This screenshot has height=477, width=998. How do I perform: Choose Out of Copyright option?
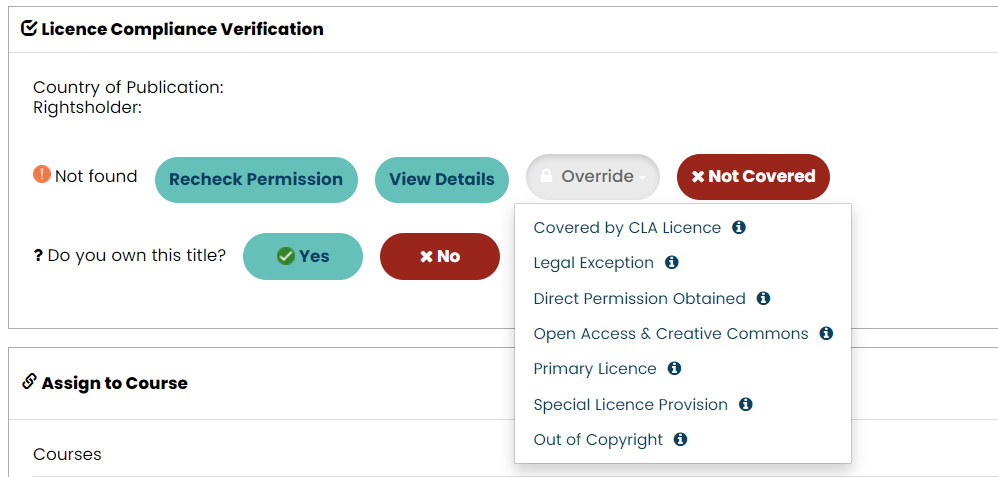click(598, 440)
